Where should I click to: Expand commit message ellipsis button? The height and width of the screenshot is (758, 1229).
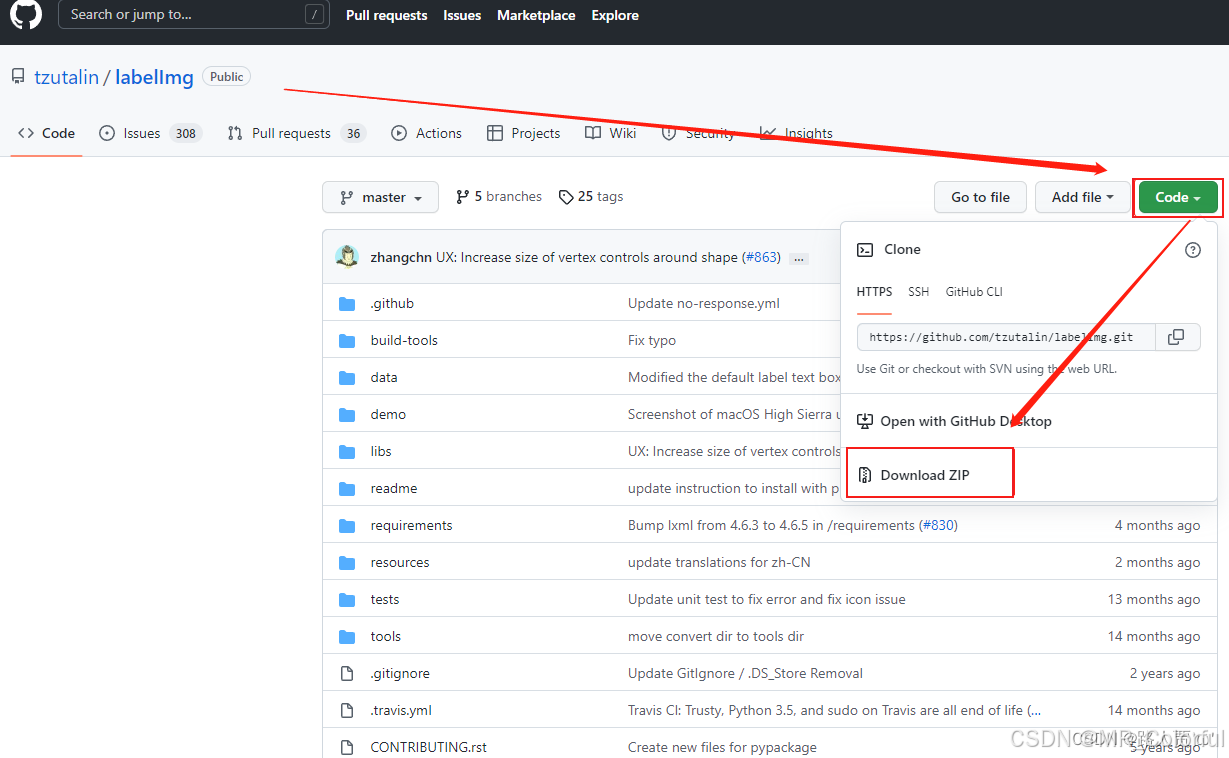[798, 258]
